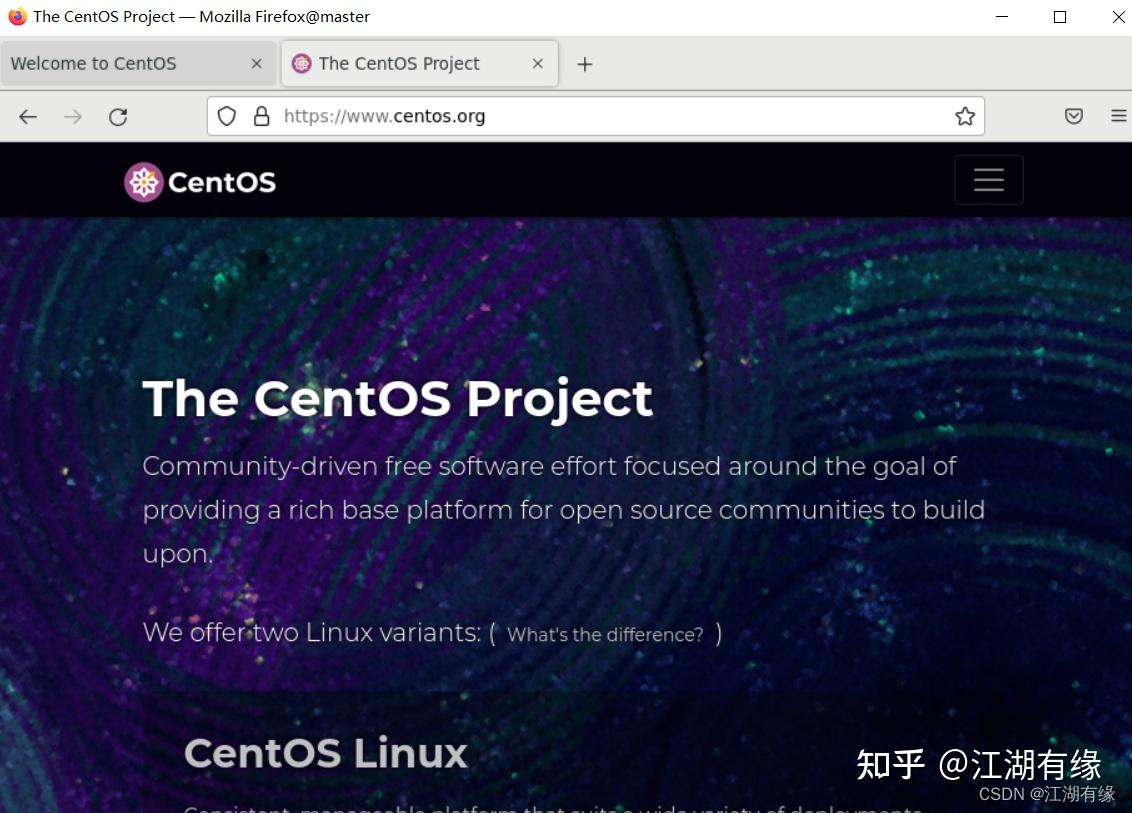Click the bookmark star in the address bar

(x=964, y=116)
